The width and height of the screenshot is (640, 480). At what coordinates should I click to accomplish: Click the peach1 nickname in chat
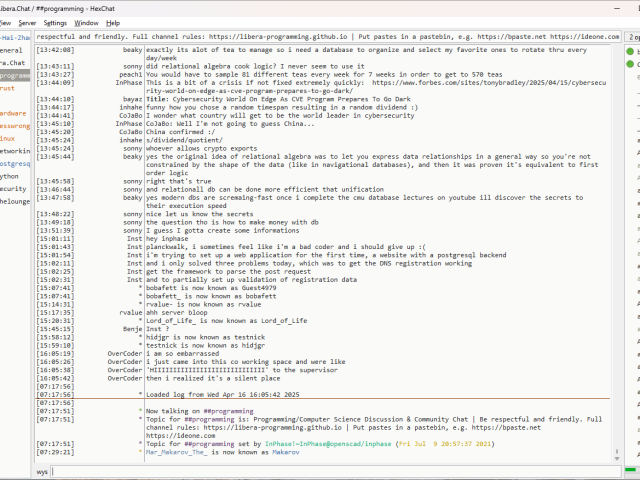tap(130, 74)
